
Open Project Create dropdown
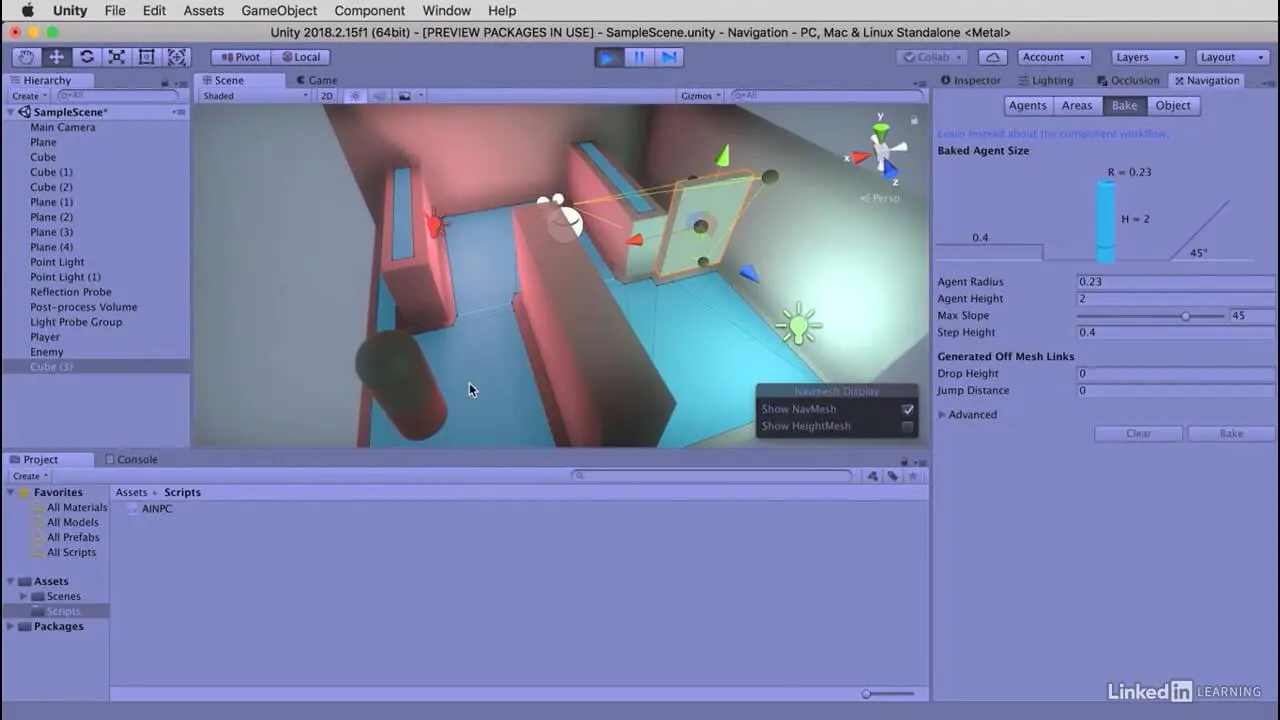click(x=29, y=476)
